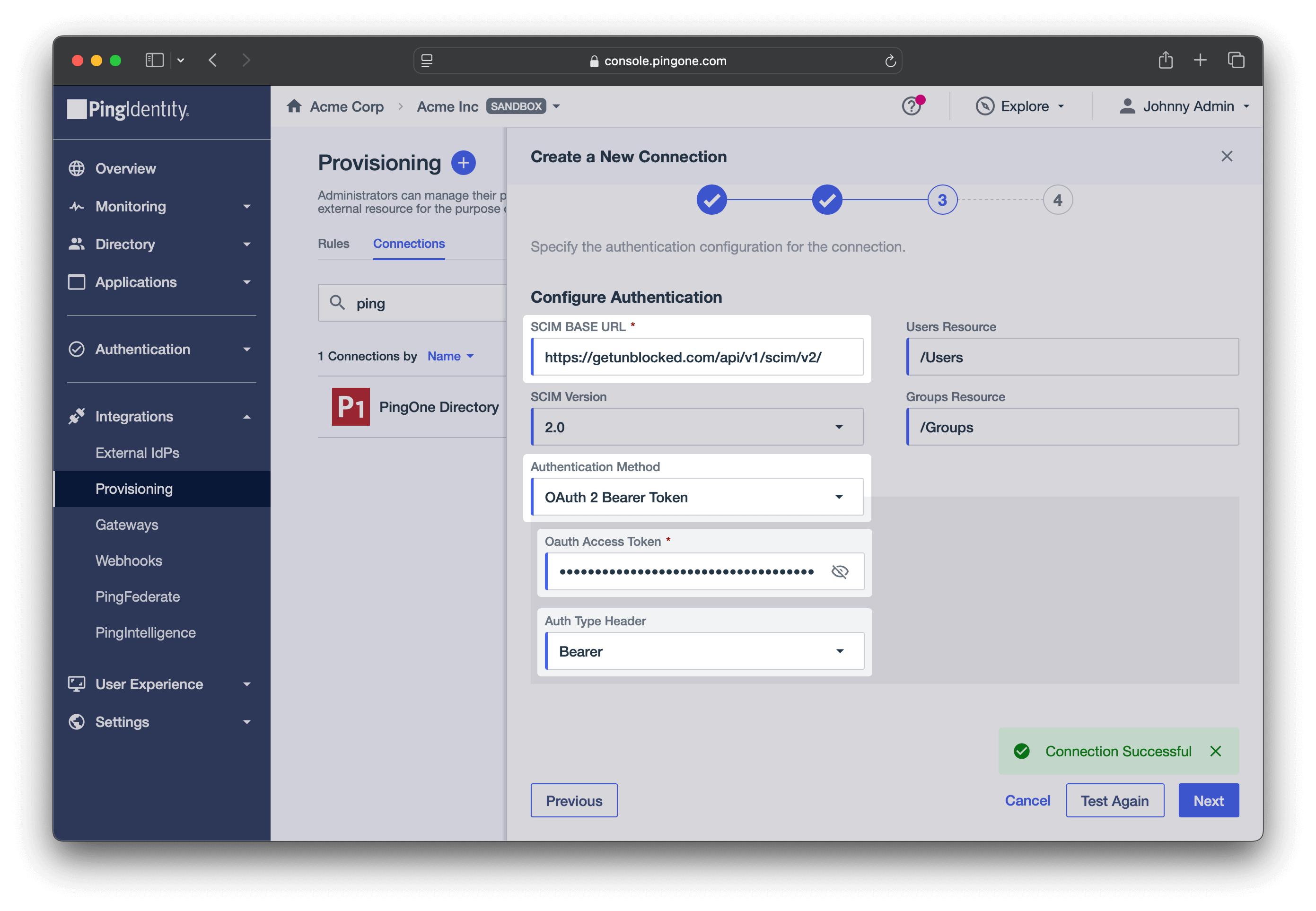Open the Overview globe icon
Image resolution: width=1316 pixels, height=911 pixels.
[x=77, y=168]
